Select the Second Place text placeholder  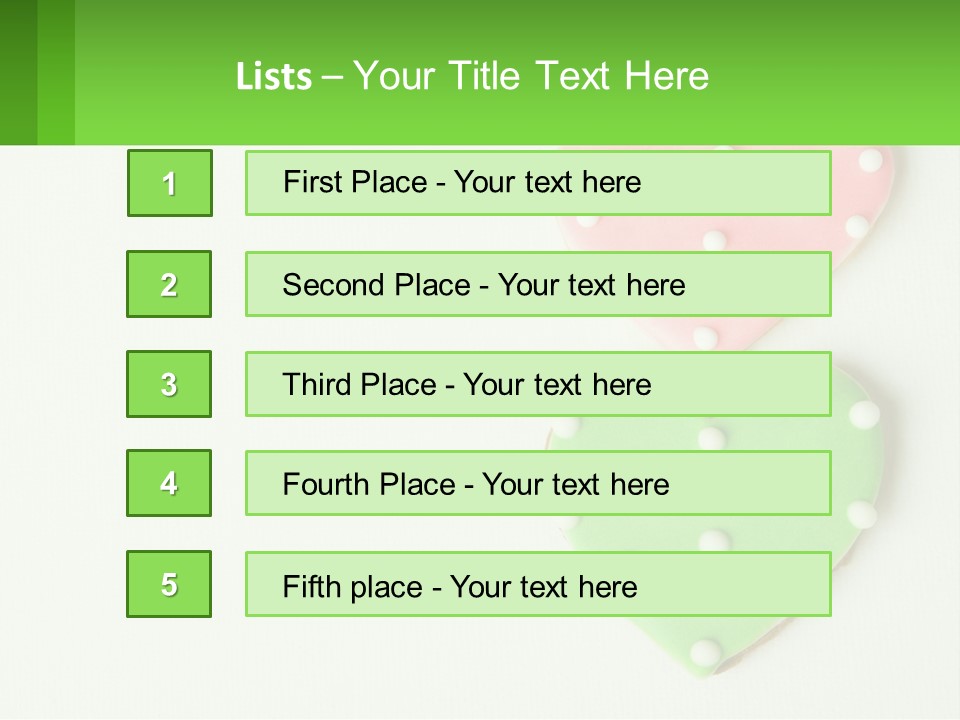click(538, 284)
